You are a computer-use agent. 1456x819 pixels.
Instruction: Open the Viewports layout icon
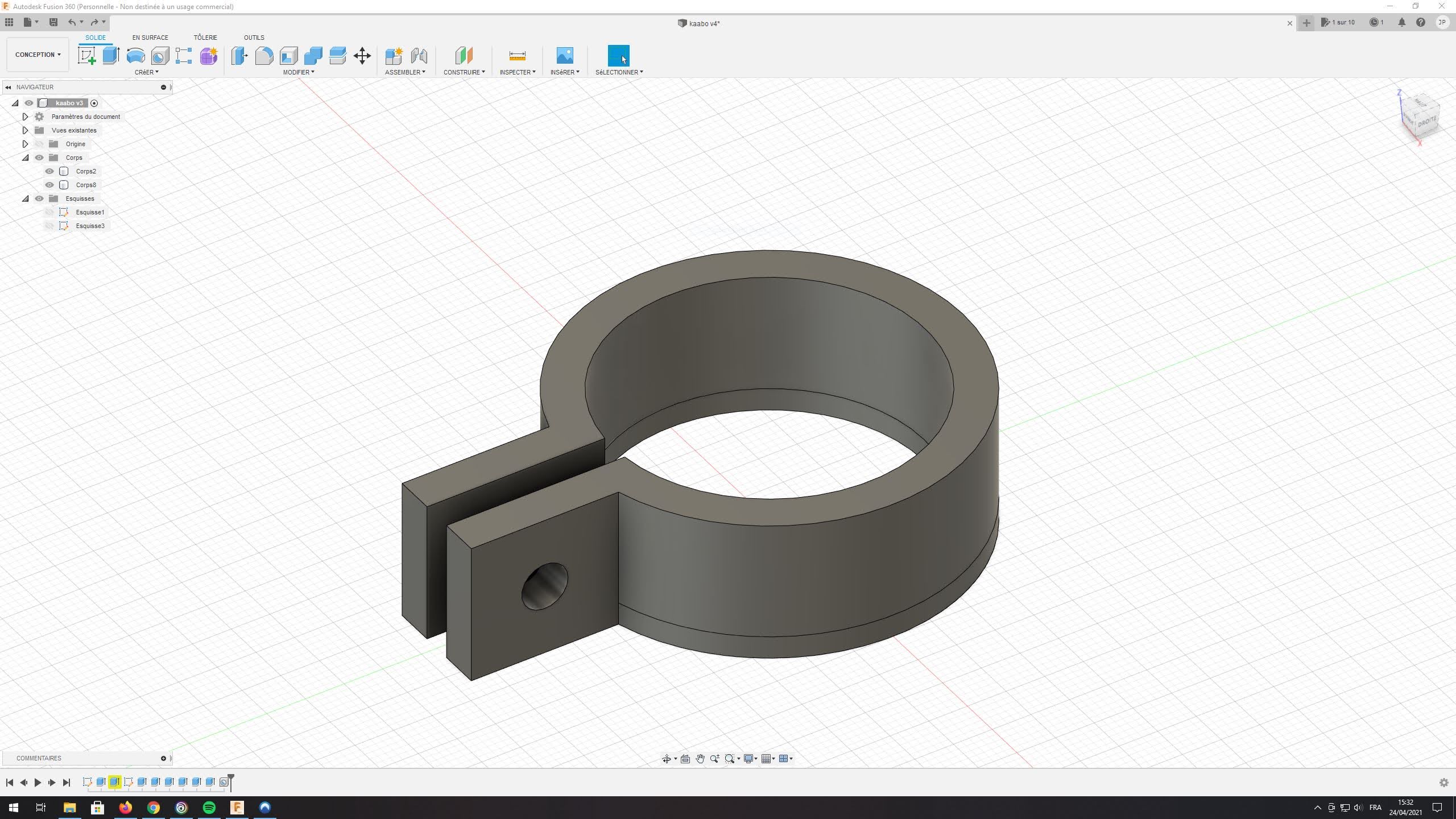coord(784,759)
